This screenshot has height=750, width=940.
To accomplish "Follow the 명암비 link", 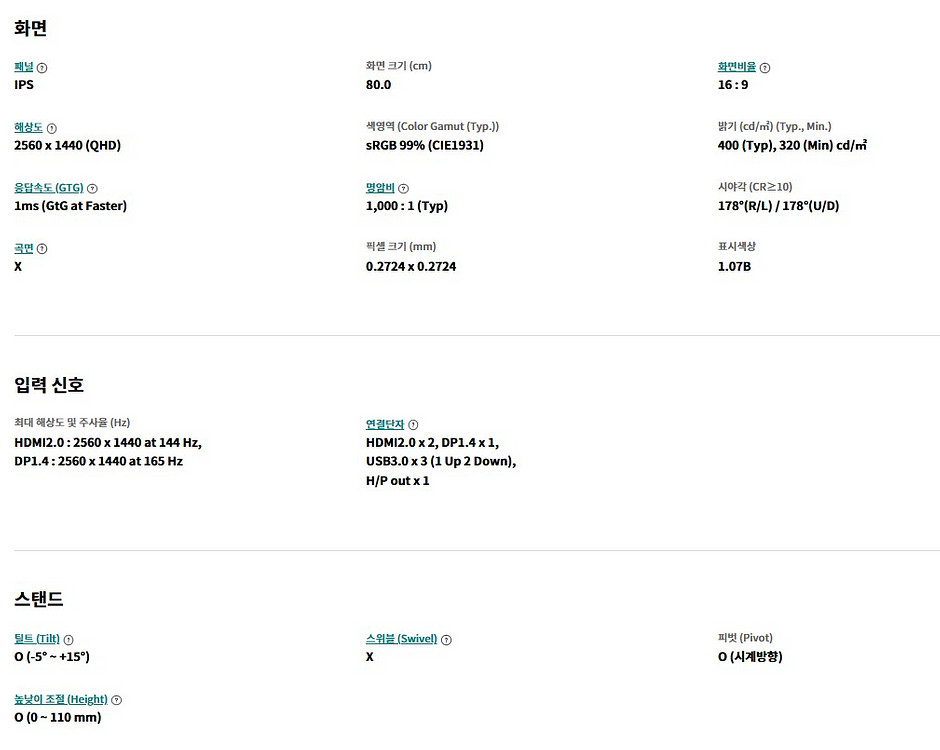I will click(x=380, y=188).
